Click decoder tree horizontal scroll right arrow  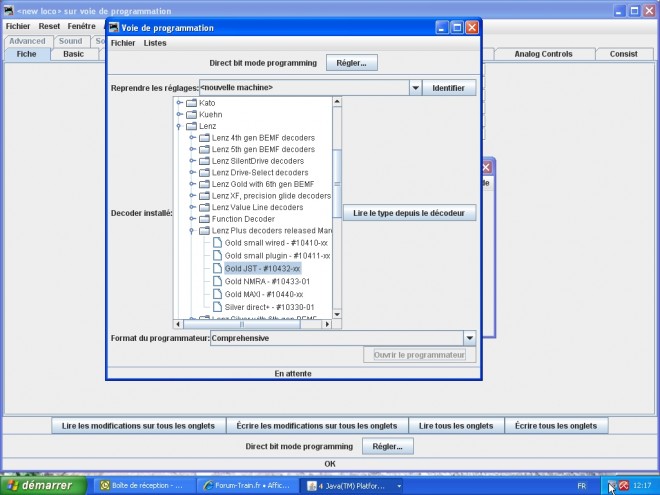pos(327,324)
